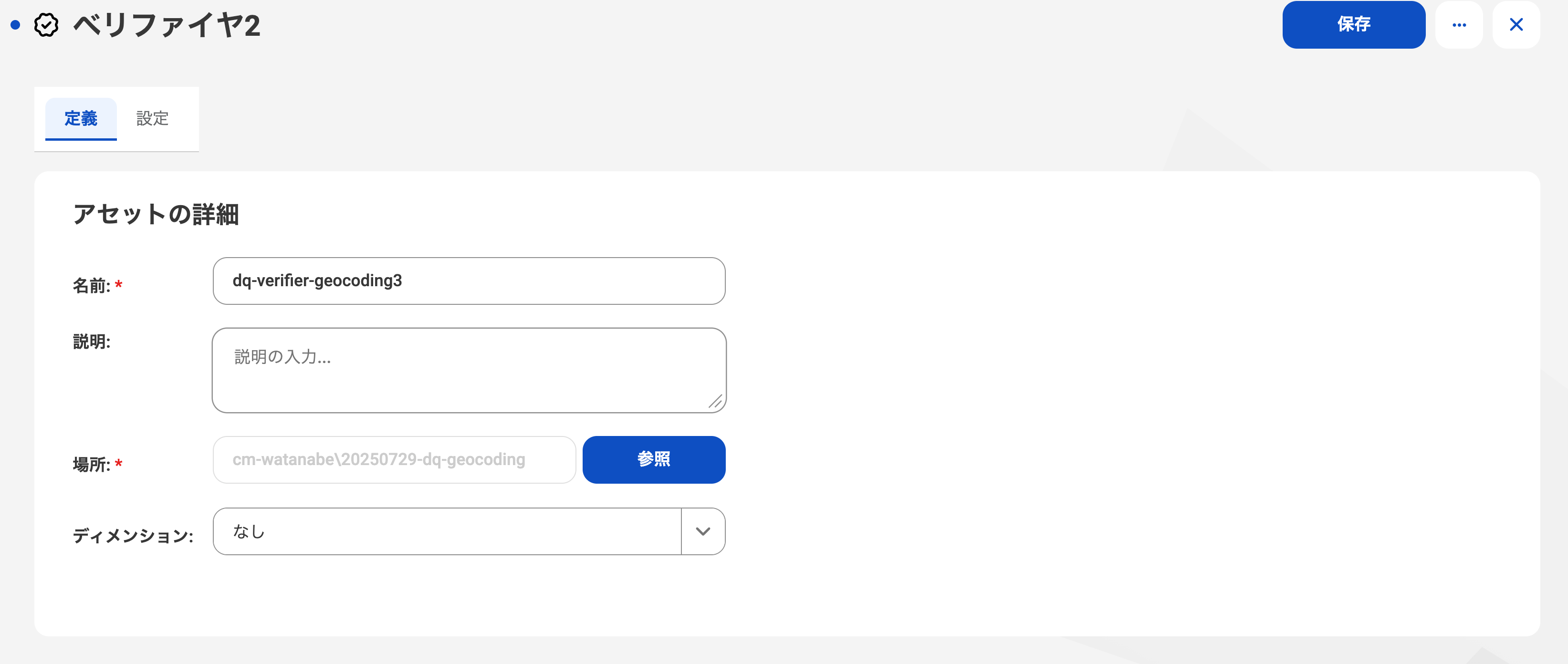Click the blue unsaved-changes dot indicator
Screen dimensions: 1568x664
pyautogui.click(x=16, y=25)
